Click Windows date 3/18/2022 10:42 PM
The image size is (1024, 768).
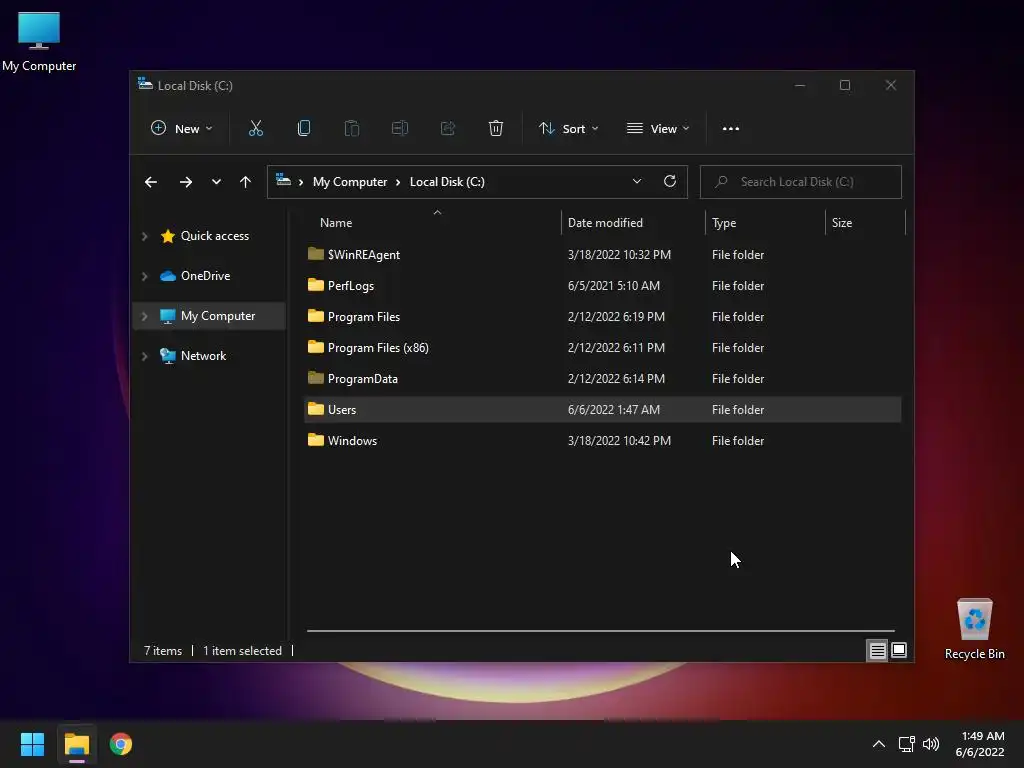point(619,440)
